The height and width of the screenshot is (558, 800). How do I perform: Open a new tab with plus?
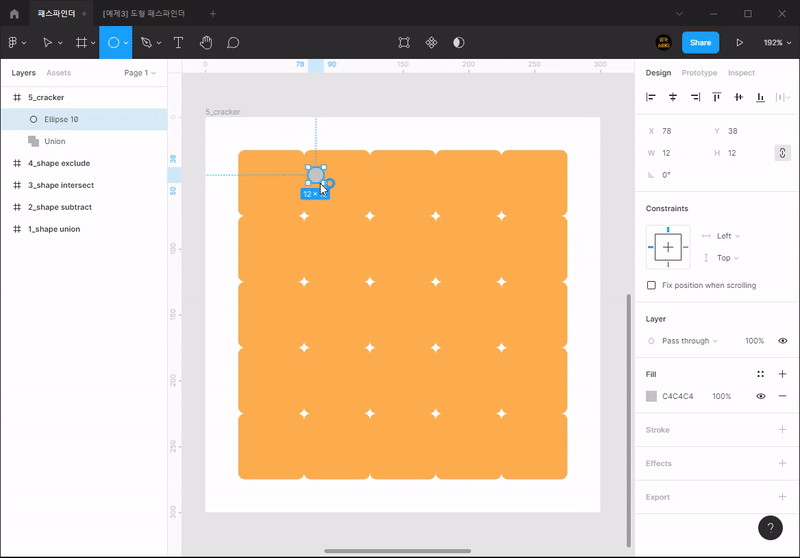click(x=213, y=14)
